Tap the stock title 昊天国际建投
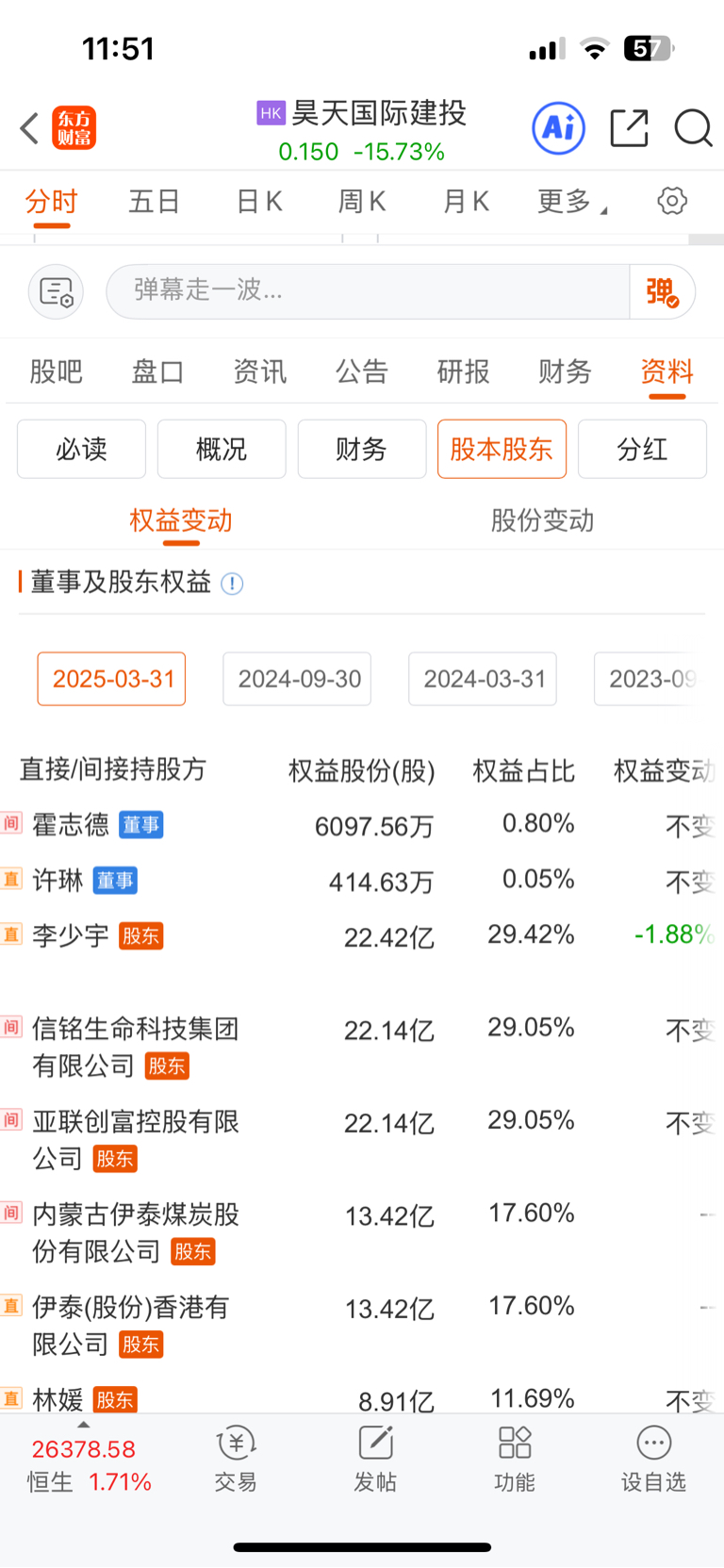724x1568 pixels. pyautogui.click(x=379, y=113)
